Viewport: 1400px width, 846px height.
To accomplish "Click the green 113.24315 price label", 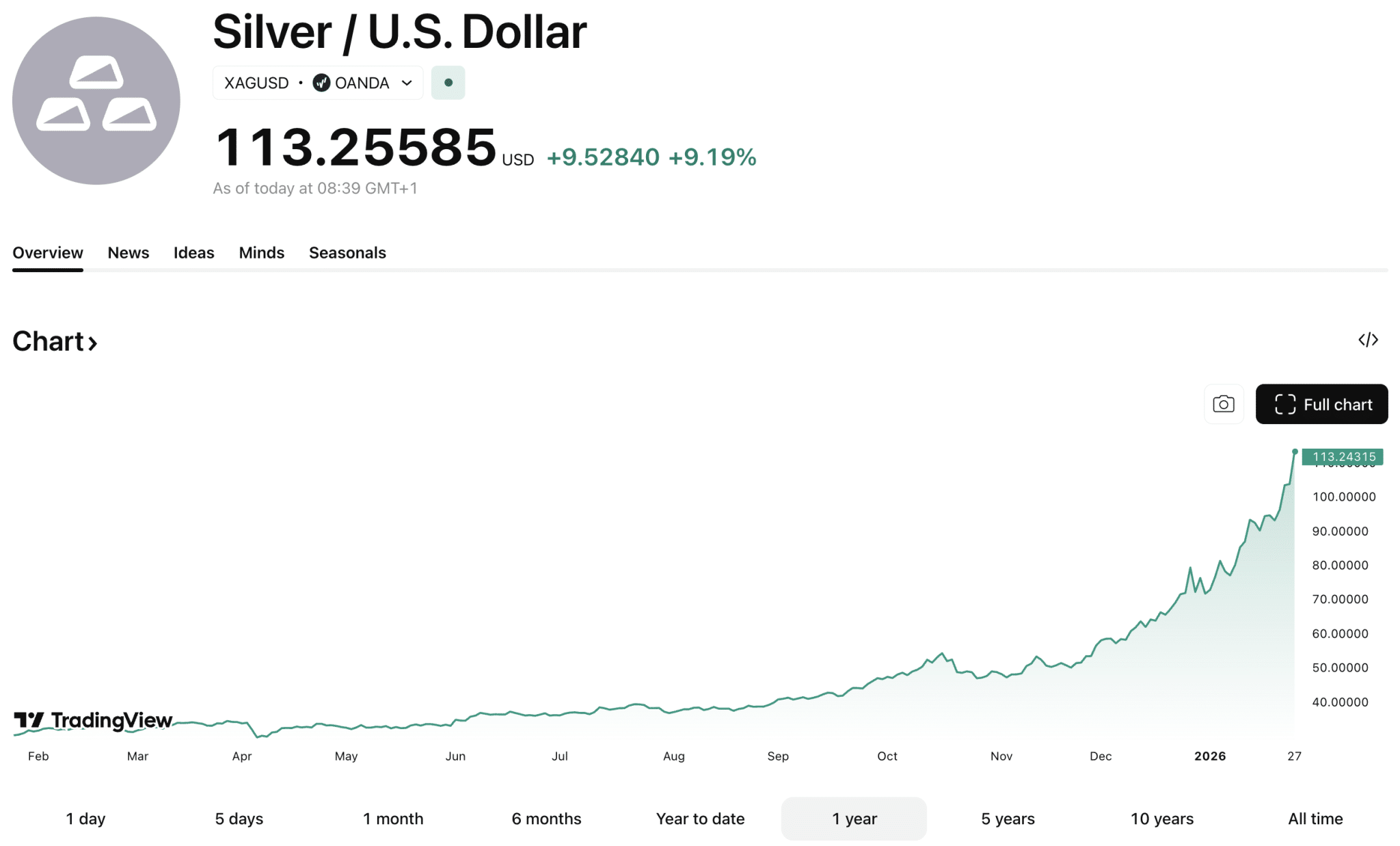I will click(x=1342, y=457).
